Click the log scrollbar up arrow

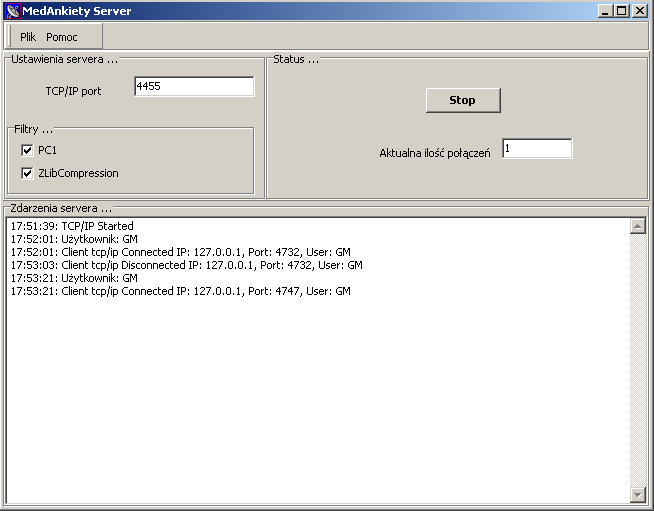[x=638, y=226]
